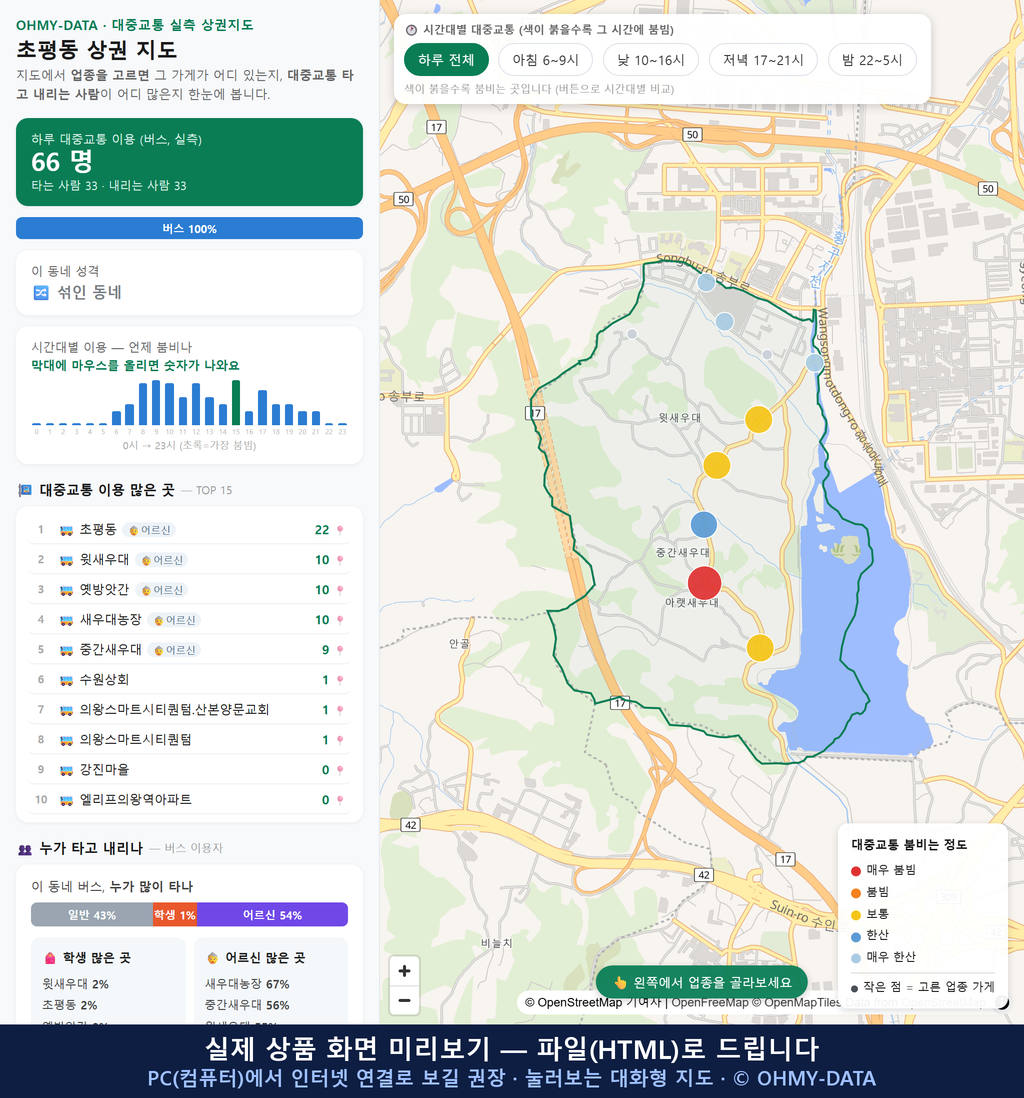The image size is (1024, 1098).
Task: Select the yellow stop marker beside 윗새우대 label
Action: (759, 419)
